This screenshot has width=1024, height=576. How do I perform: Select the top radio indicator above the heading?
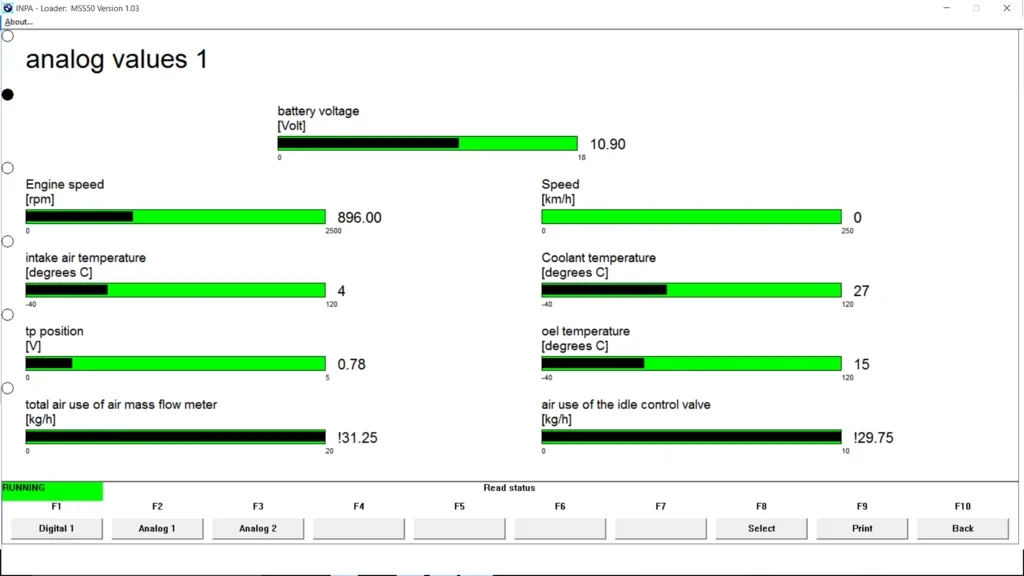point(8,36)
